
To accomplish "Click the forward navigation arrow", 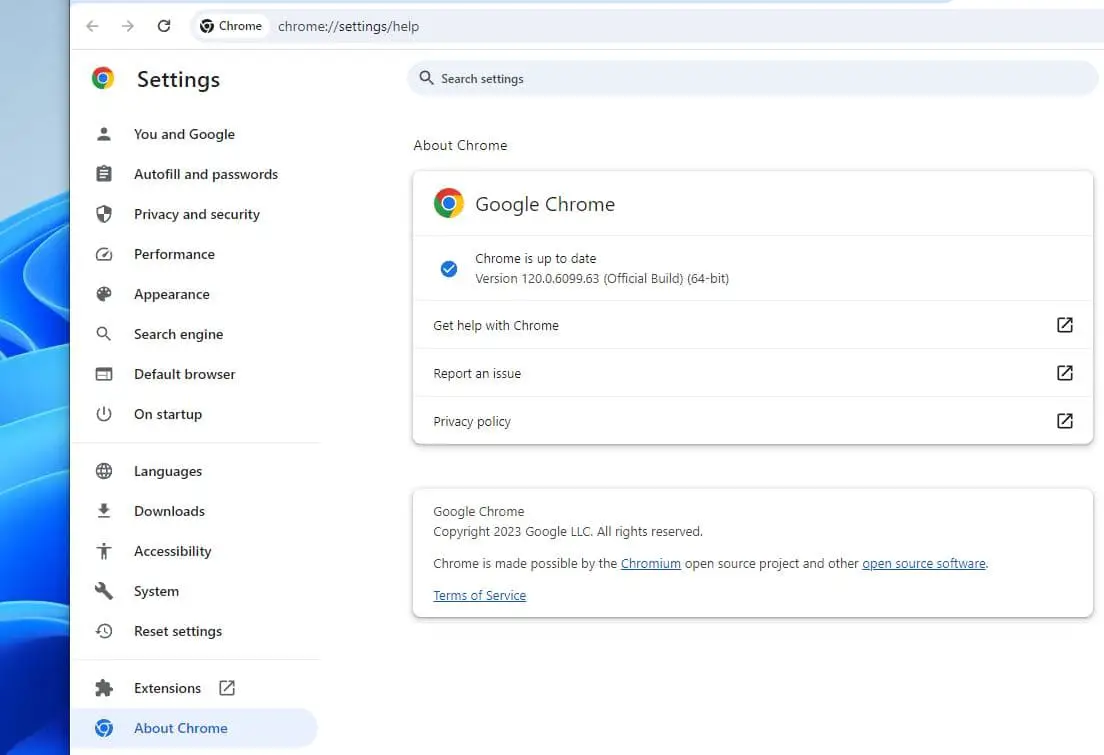I will [128, 26].
